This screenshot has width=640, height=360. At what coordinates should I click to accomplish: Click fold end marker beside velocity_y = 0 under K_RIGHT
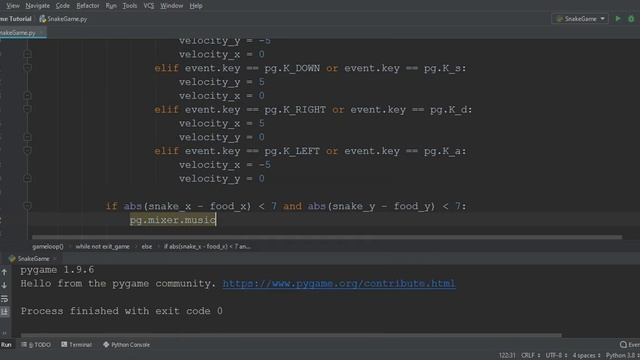click(x=27, y=137)
